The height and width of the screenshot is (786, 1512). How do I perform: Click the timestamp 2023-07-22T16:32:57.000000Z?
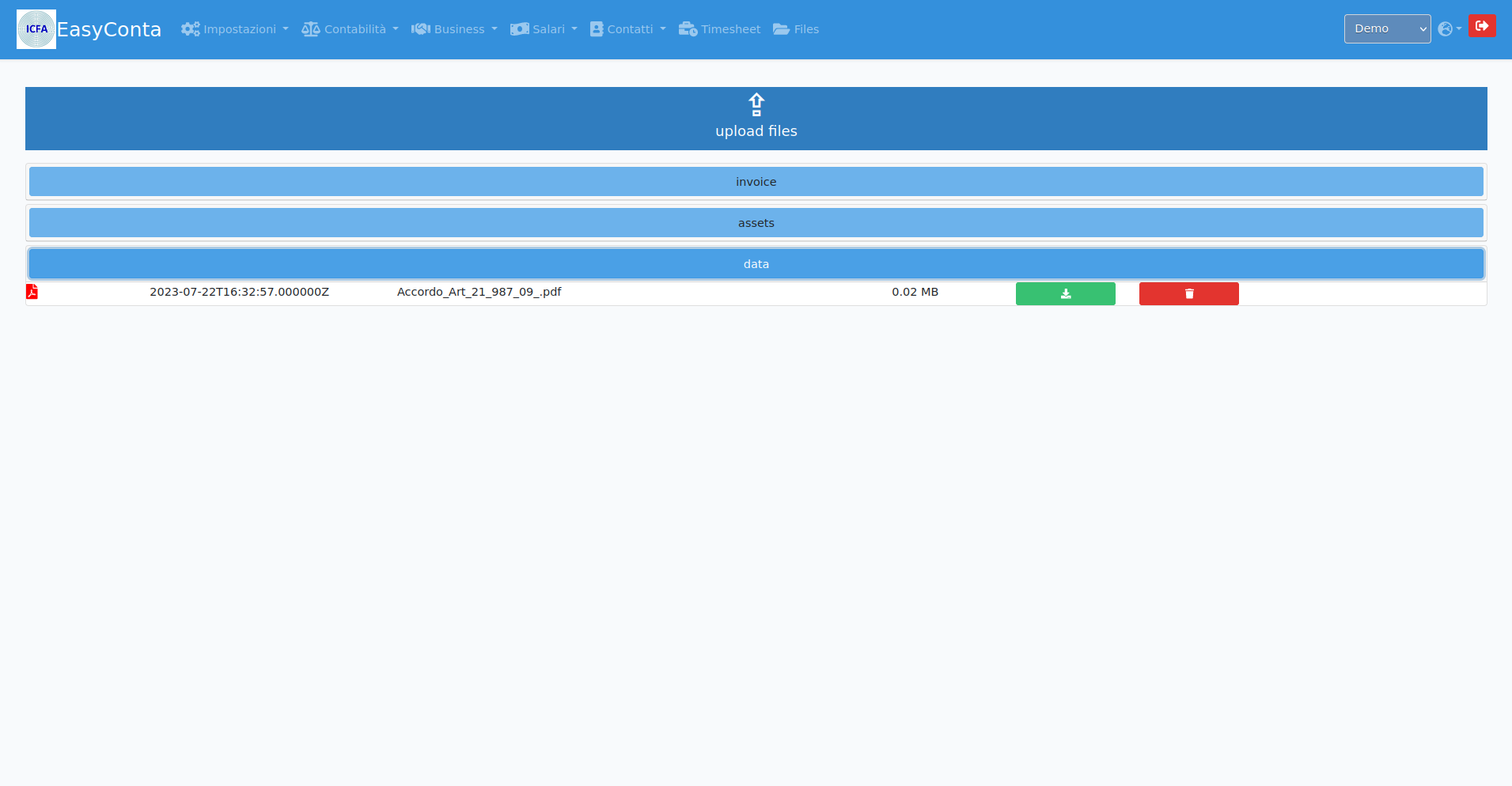tap(240, 292)
